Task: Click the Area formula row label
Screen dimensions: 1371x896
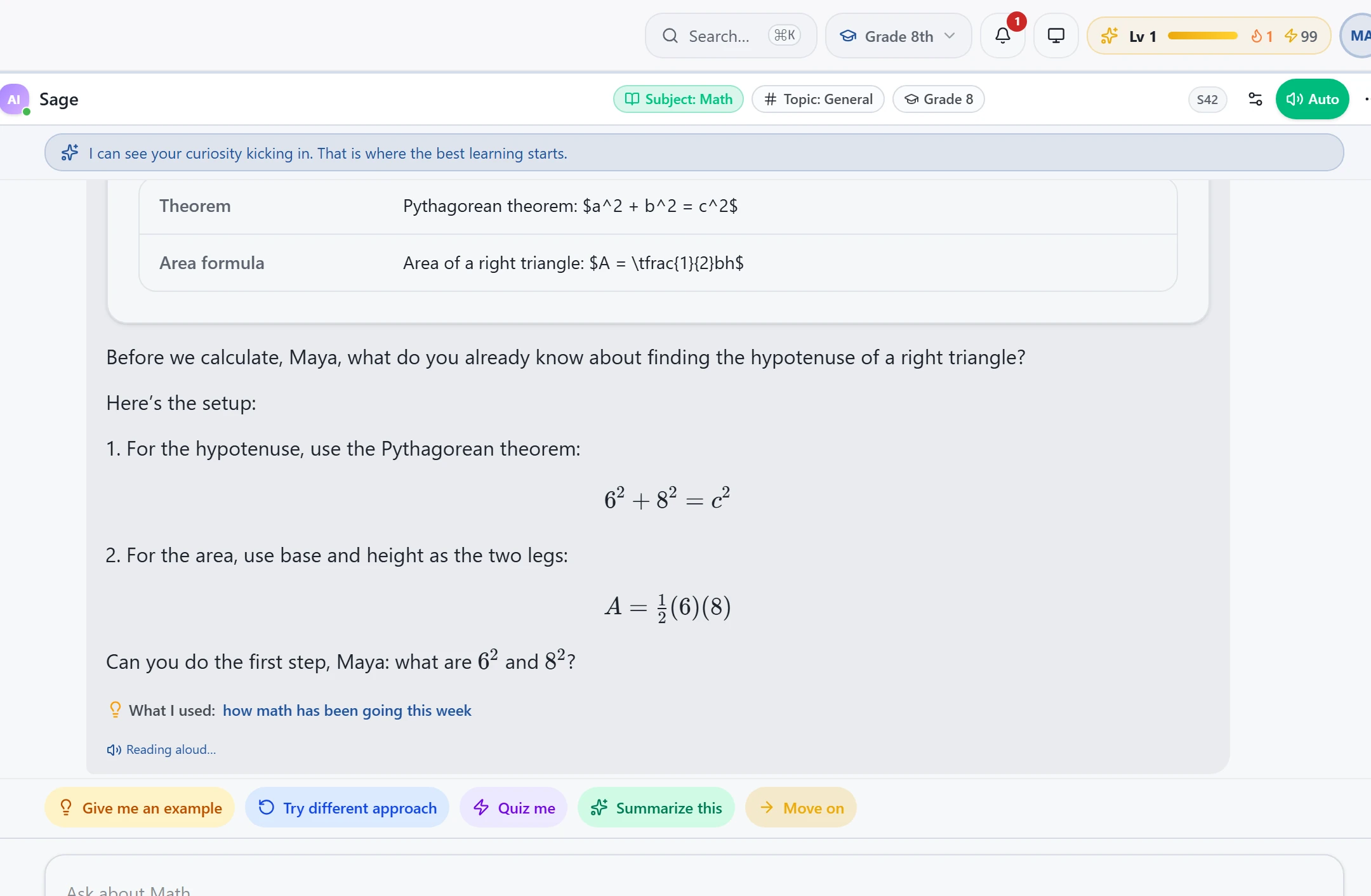Action: pyautogui.click(x=212, y=263)
